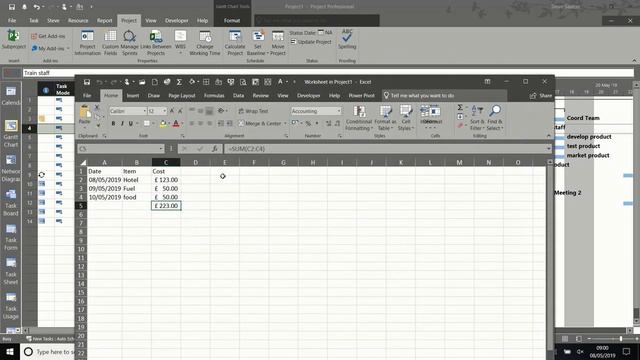
Task: Open Excel Formulas tab
Action: (214, 96)
